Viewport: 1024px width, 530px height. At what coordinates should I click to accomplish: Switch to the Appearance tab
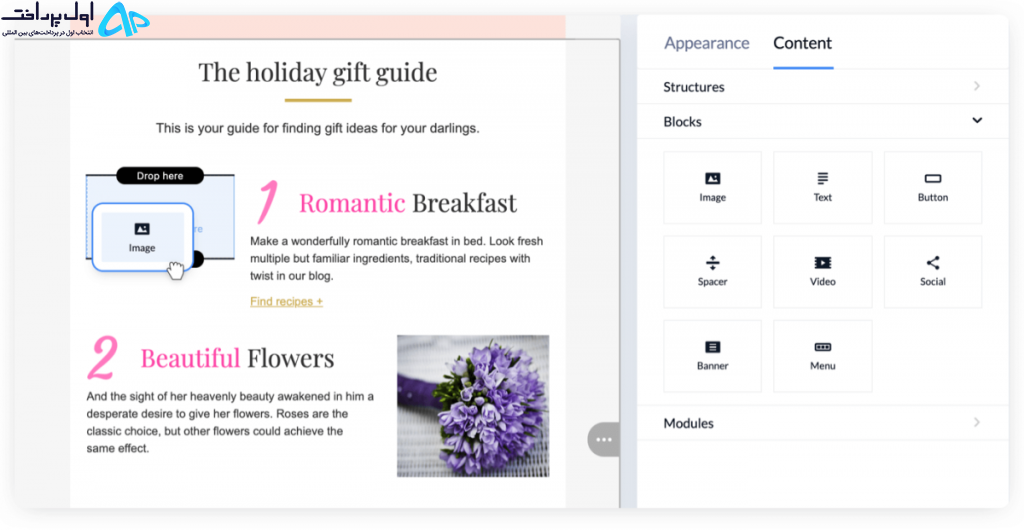[707, 43]
